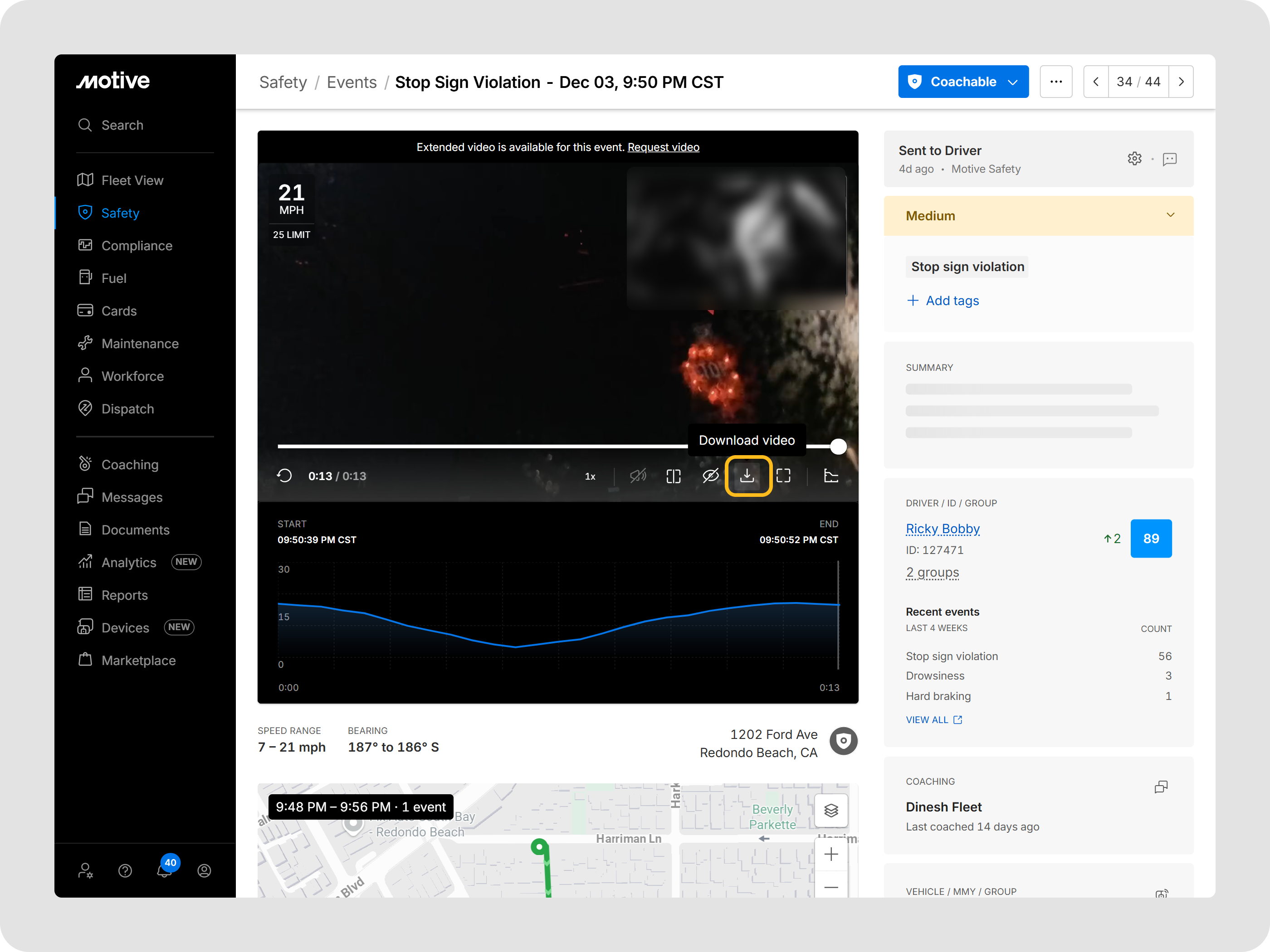Open the Coachable status dropdown
The height and width of the screenshot is (952, 1270).
tap(963, 82)
